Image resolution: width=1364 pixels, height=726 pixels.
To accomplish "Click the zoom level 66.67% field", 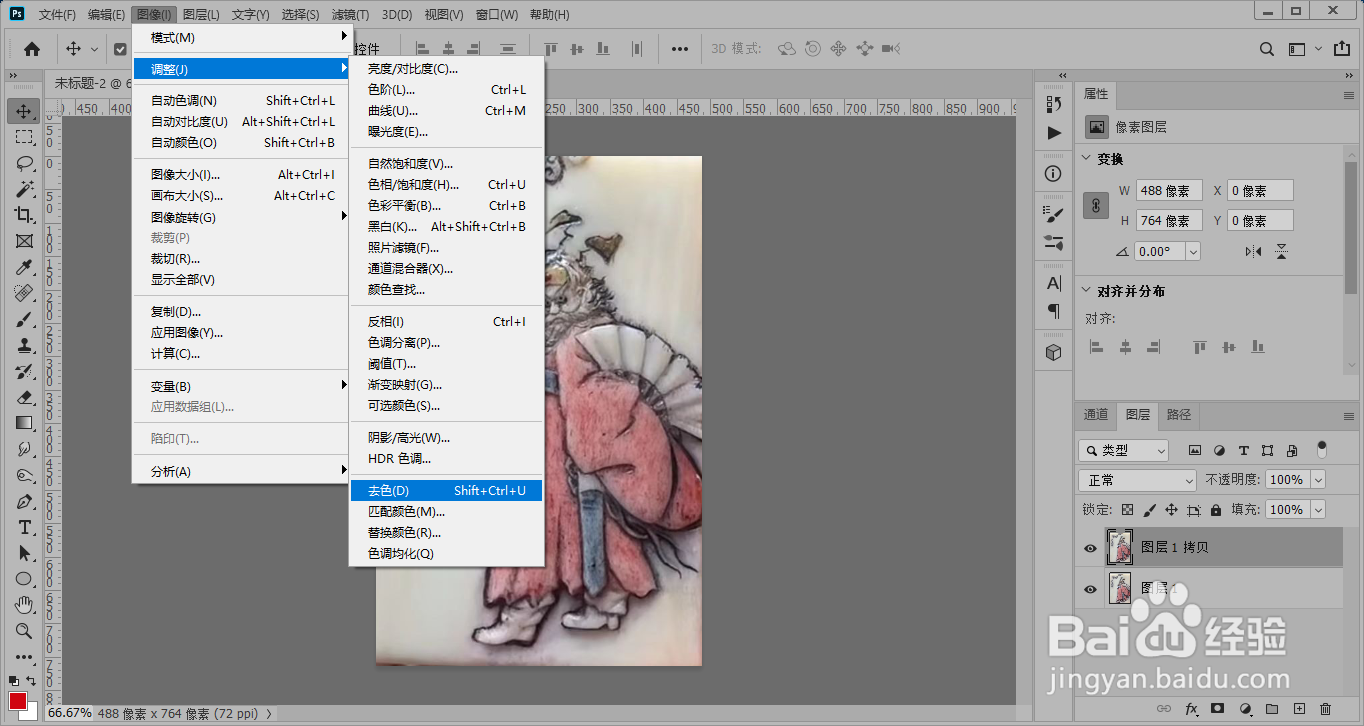I will click(x=70, y=713).
